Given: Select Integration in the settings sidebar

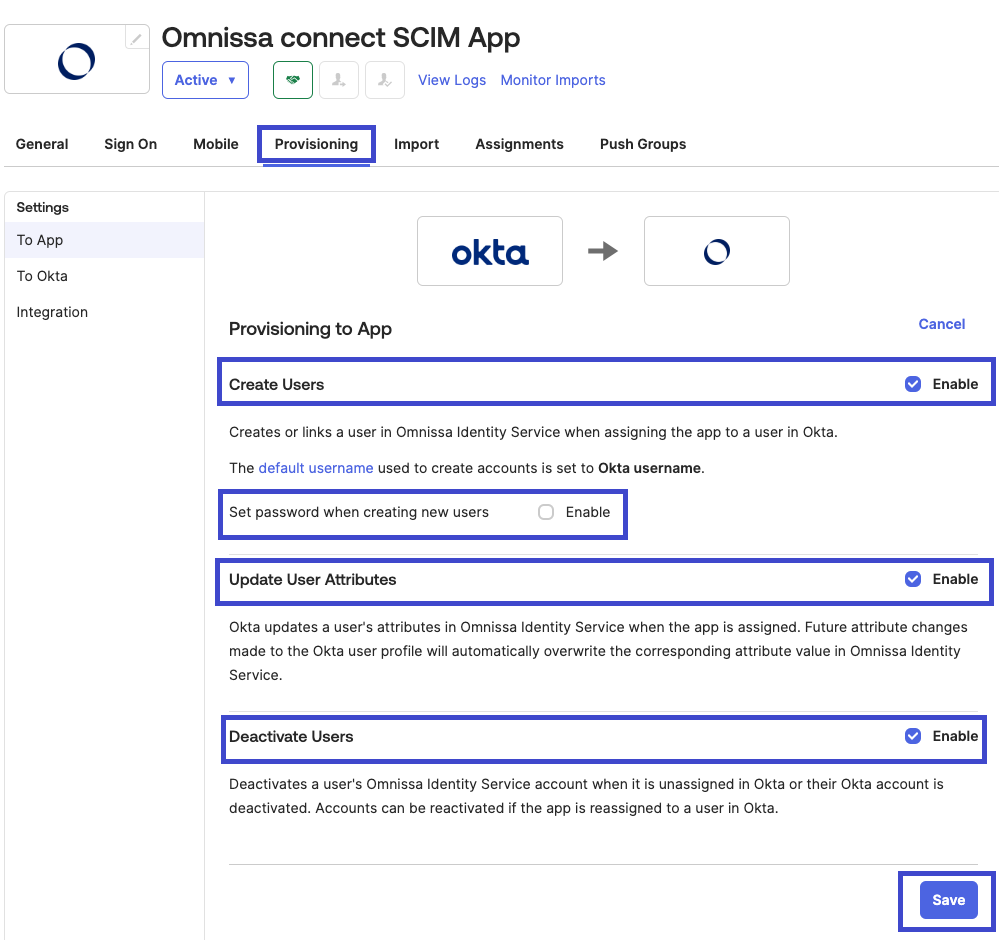Looking at the screenshot, I should click(x=104, y=312).
